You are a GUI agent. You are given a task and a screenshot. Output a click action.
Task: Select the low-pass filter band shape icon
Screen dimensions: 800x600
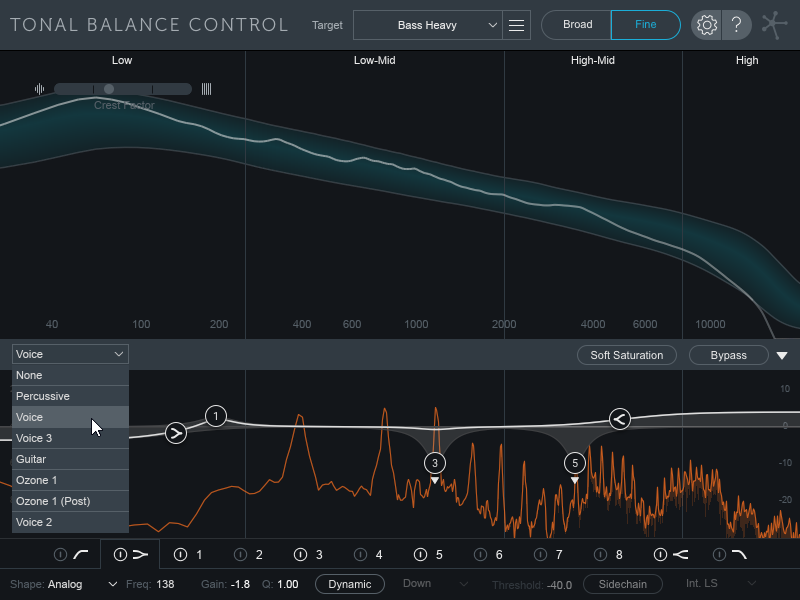pos(739,555)
